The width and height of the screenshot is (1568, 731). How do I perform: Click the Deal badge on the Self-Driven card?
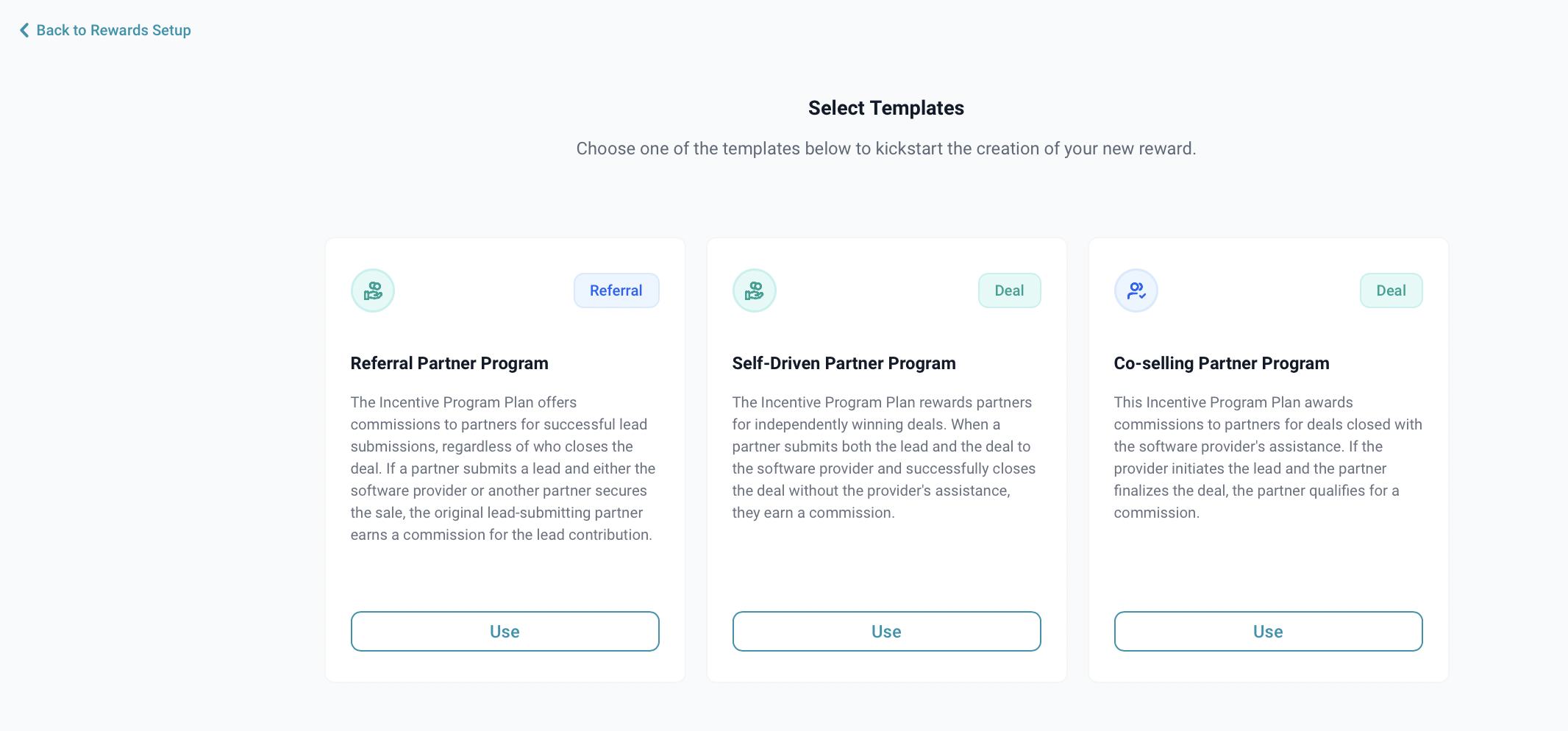[x=1009, y=290]
